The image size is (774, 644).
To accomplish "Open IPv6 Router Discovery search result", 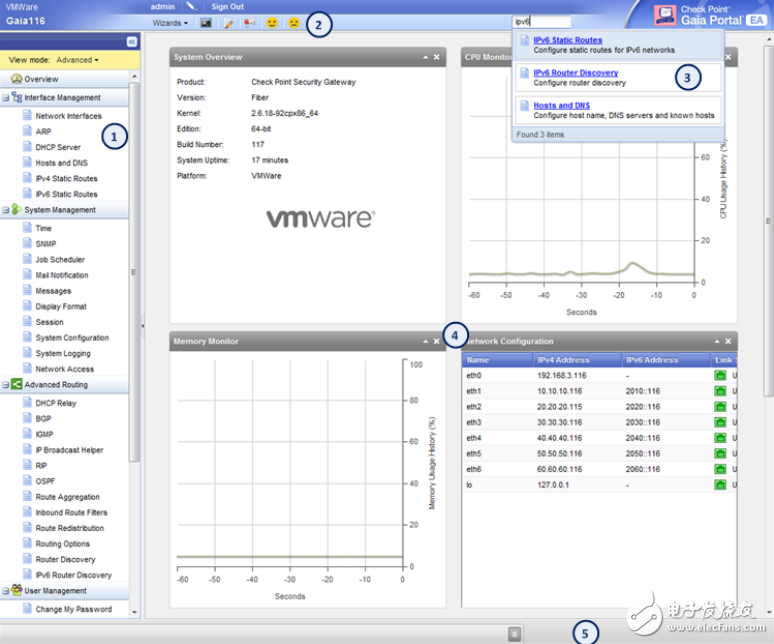I will click(x=575, y=73).
